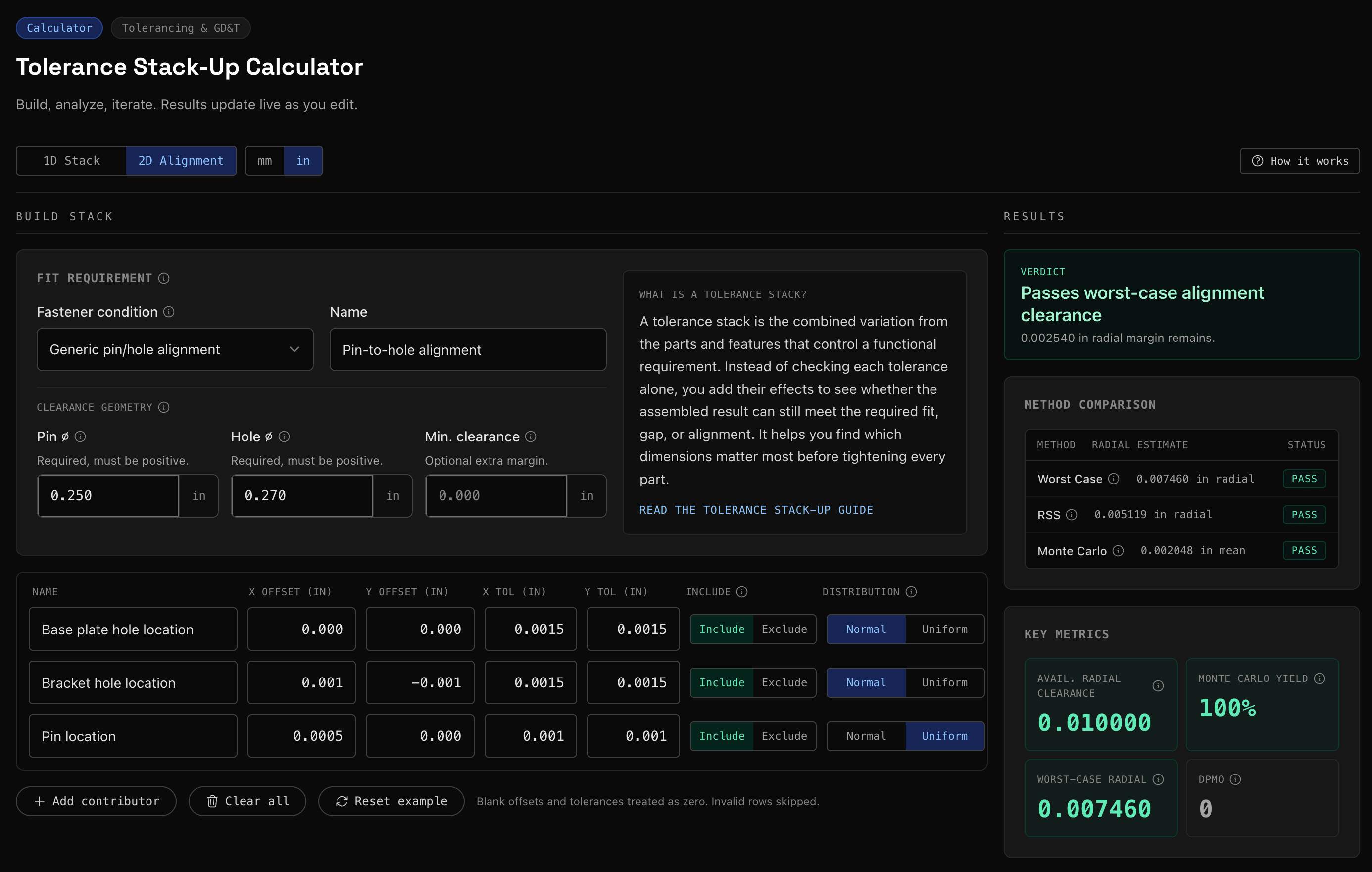This screenshot has height=872, width=1372.
Task: Click the Min. clearance info icon
Action: (531, 436)
